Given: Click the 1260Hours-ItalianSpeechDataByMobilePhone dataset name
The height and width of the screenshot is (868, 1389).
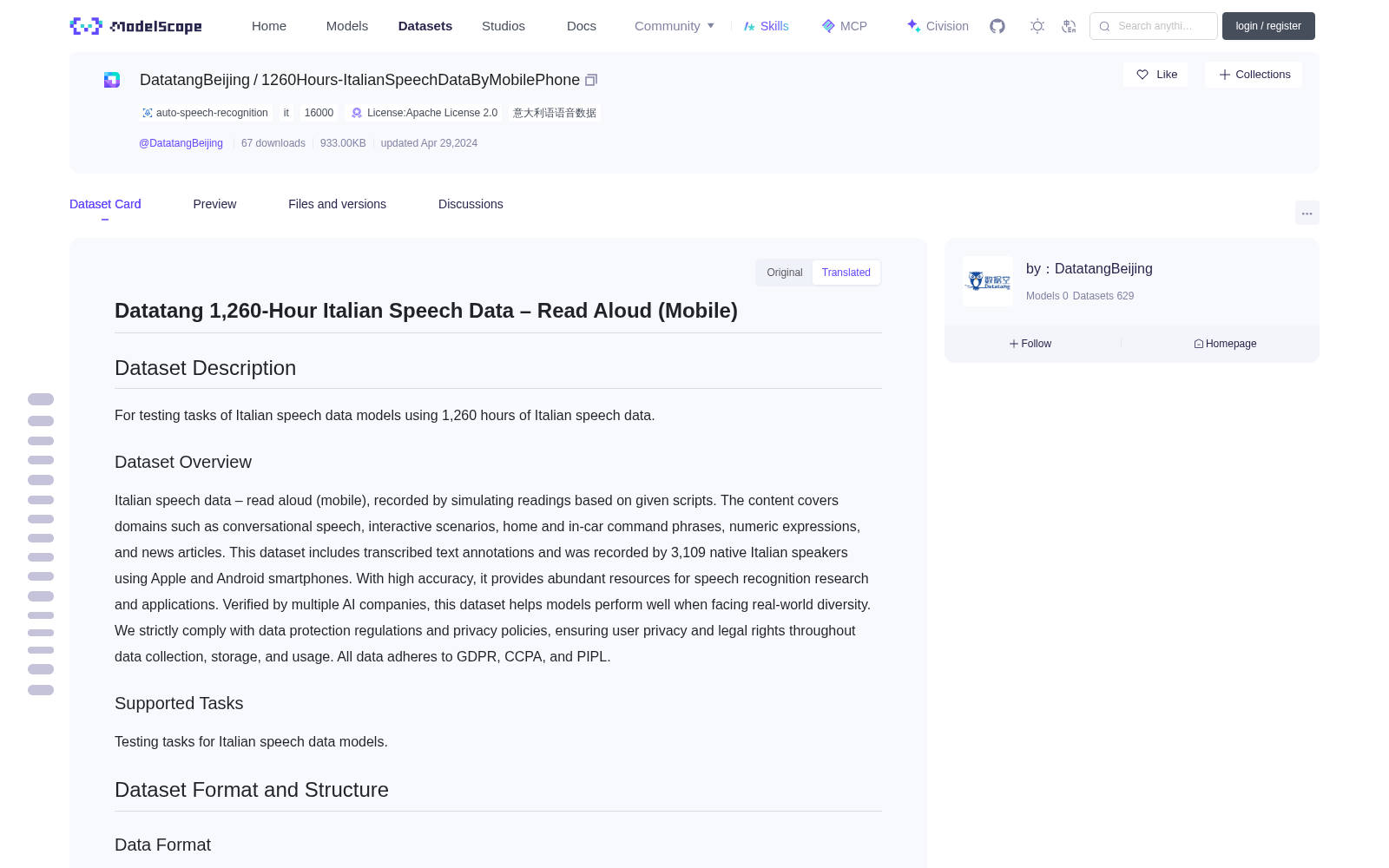Looking at the screenshot, I should pos(420,80).
